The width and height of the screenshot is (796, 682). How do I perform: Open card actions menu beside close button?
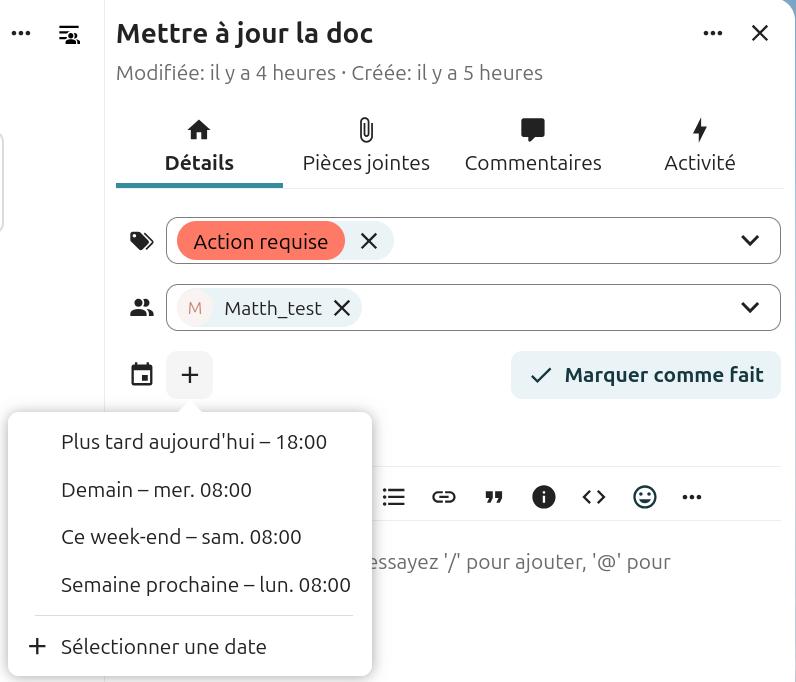click(713, 33)
